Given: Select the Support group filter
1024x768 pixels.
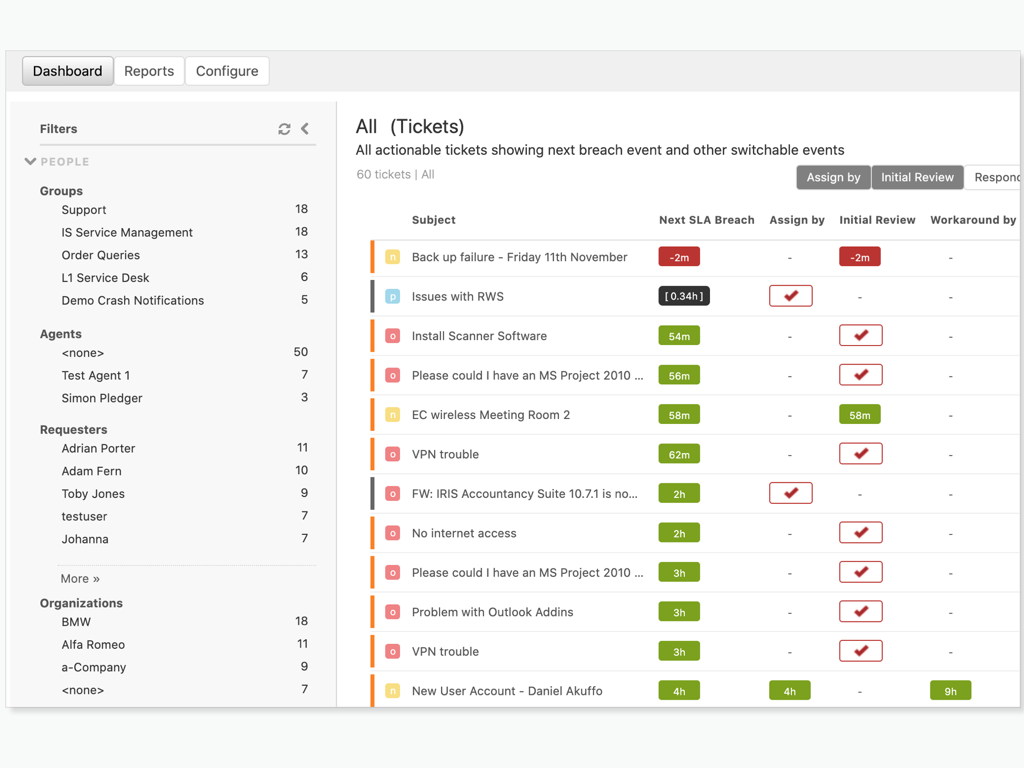Looking at the screenshot, I should click(84, 210).
